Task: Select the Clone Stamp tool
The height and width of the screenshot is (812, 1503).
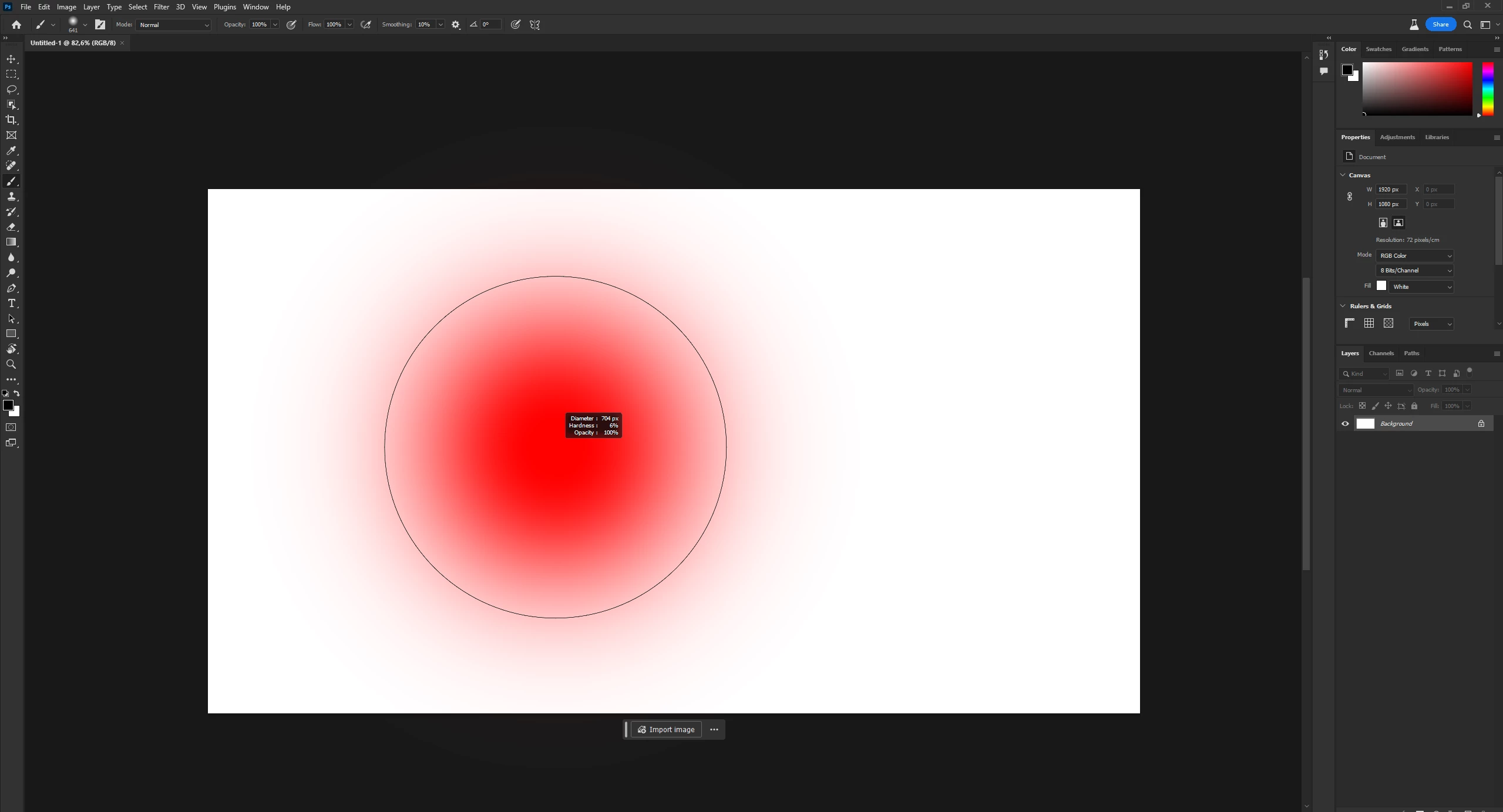Action: point(11,197)
